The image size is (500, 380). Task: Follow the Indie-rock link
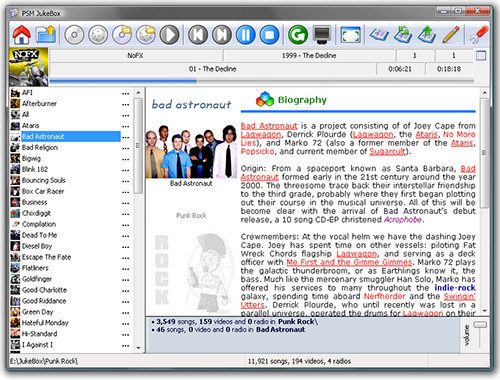tap(455, 288)
